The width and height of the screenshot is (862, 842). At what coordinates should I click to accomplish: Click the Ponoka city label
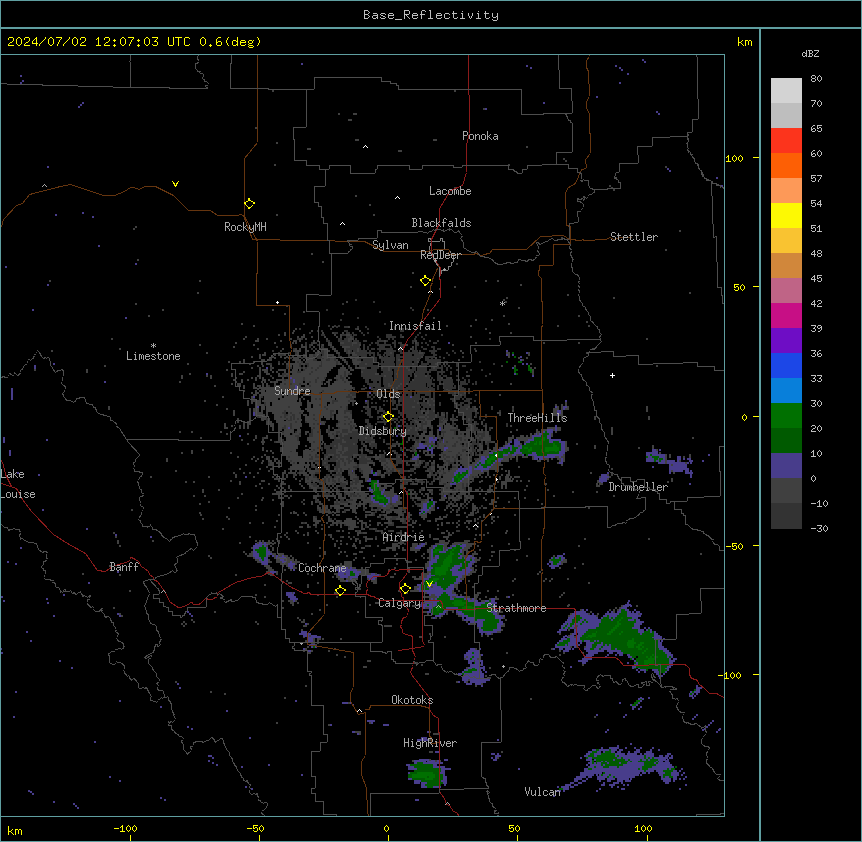[480, 136]
